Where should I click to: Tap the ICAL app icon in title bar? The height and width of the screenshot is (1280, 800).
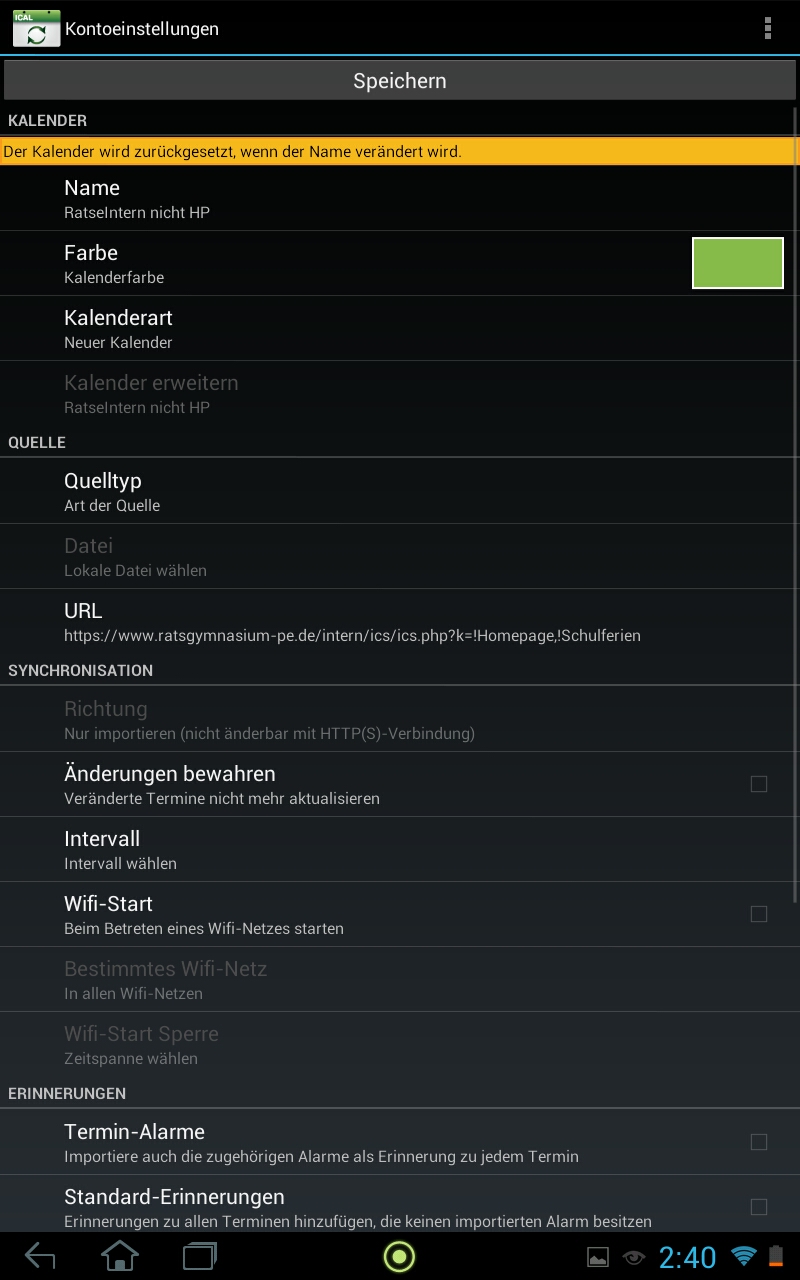pyautogui.click(x=36, y=29)
